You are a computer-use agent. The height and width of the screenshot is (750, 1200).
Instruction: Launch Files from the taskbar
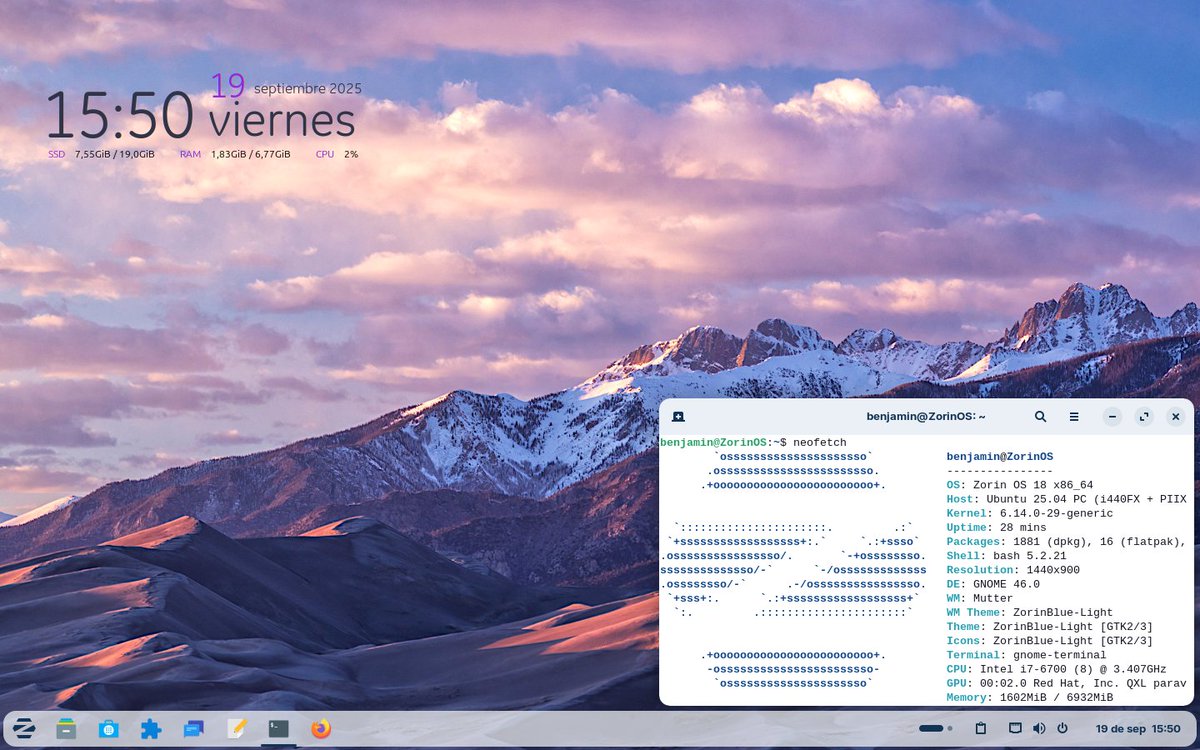66,728
